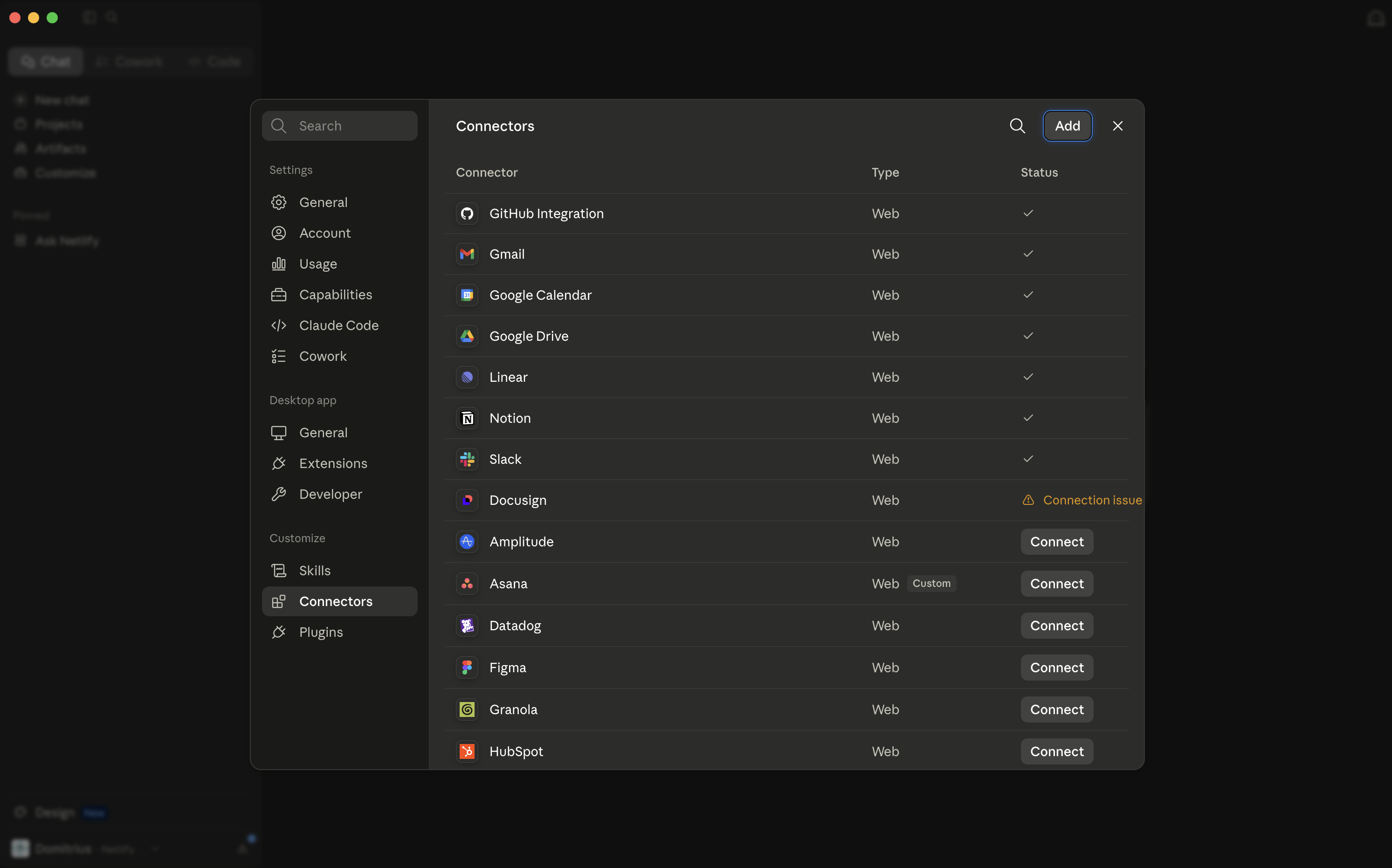Click the Google Drive connector icon

tap(467, 336)
